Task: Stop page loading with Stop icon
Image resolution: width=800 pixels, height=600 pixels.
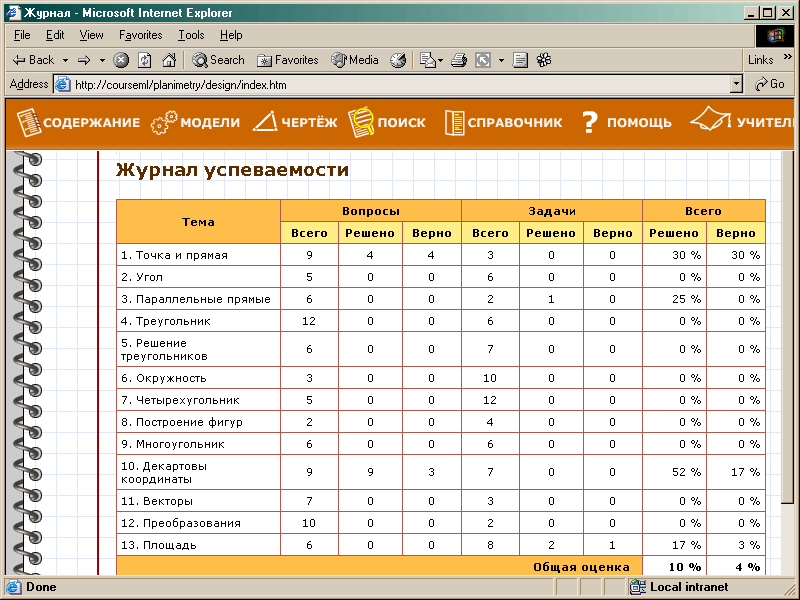Action: pos(121,60)
